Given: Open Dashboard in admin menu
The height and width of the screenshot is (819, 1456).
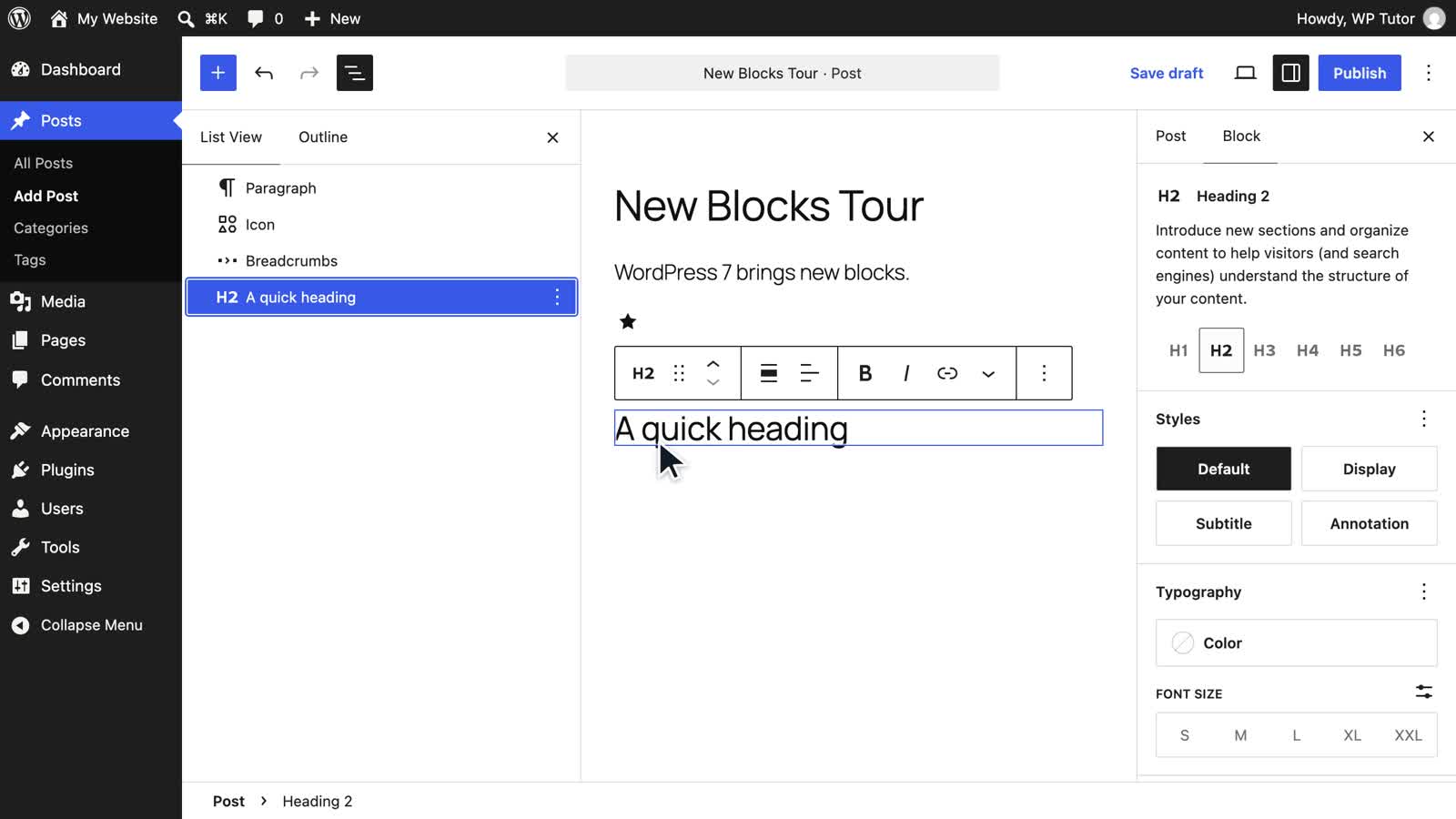Looking at the screenshot, I should 91,69.
